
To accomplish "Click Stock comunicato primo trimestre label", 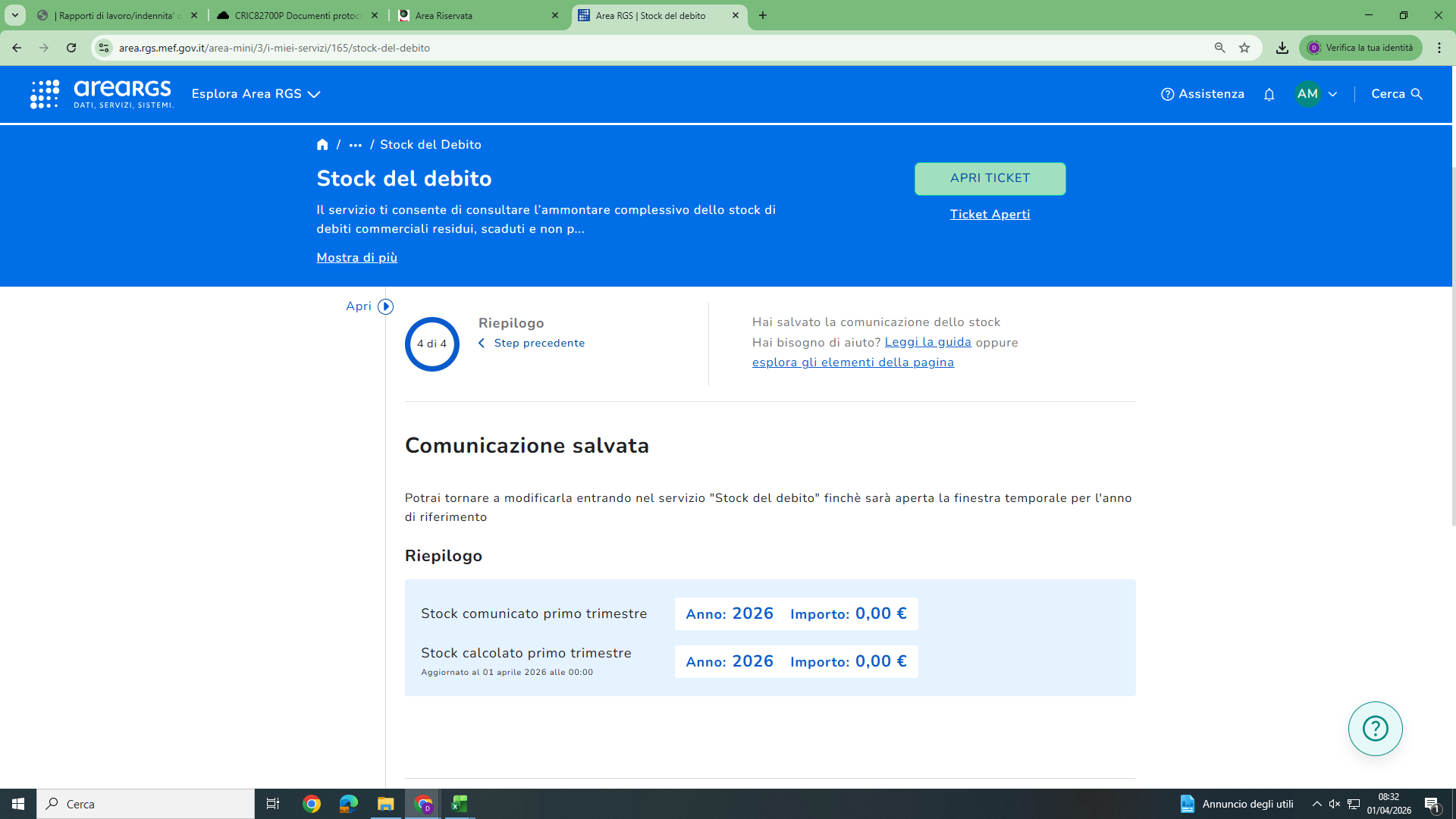I will click(x=534, y=613).
